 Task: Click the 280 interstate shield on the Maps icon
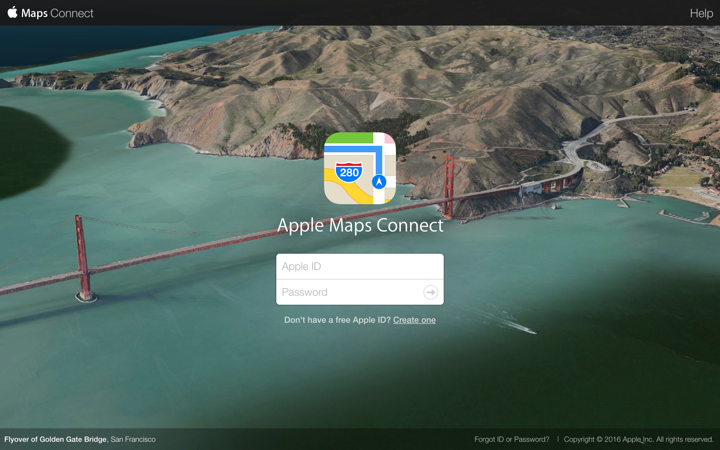point(349,172)
